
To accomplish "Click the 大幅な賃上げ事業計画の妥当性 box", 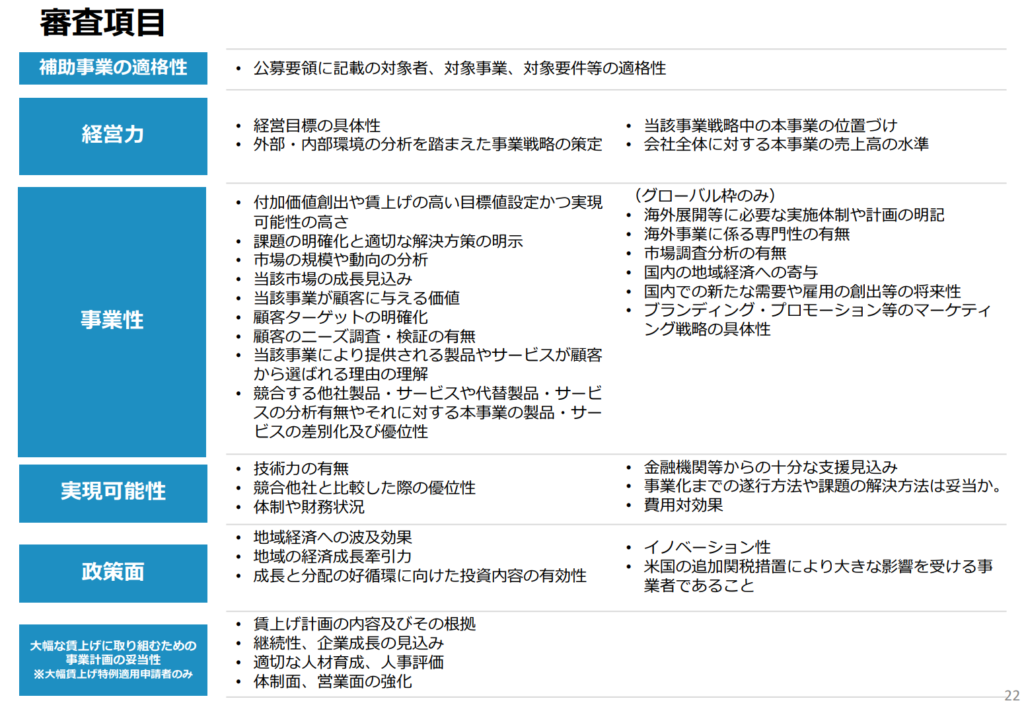I will pyautogui.click(x=113, y=660).
